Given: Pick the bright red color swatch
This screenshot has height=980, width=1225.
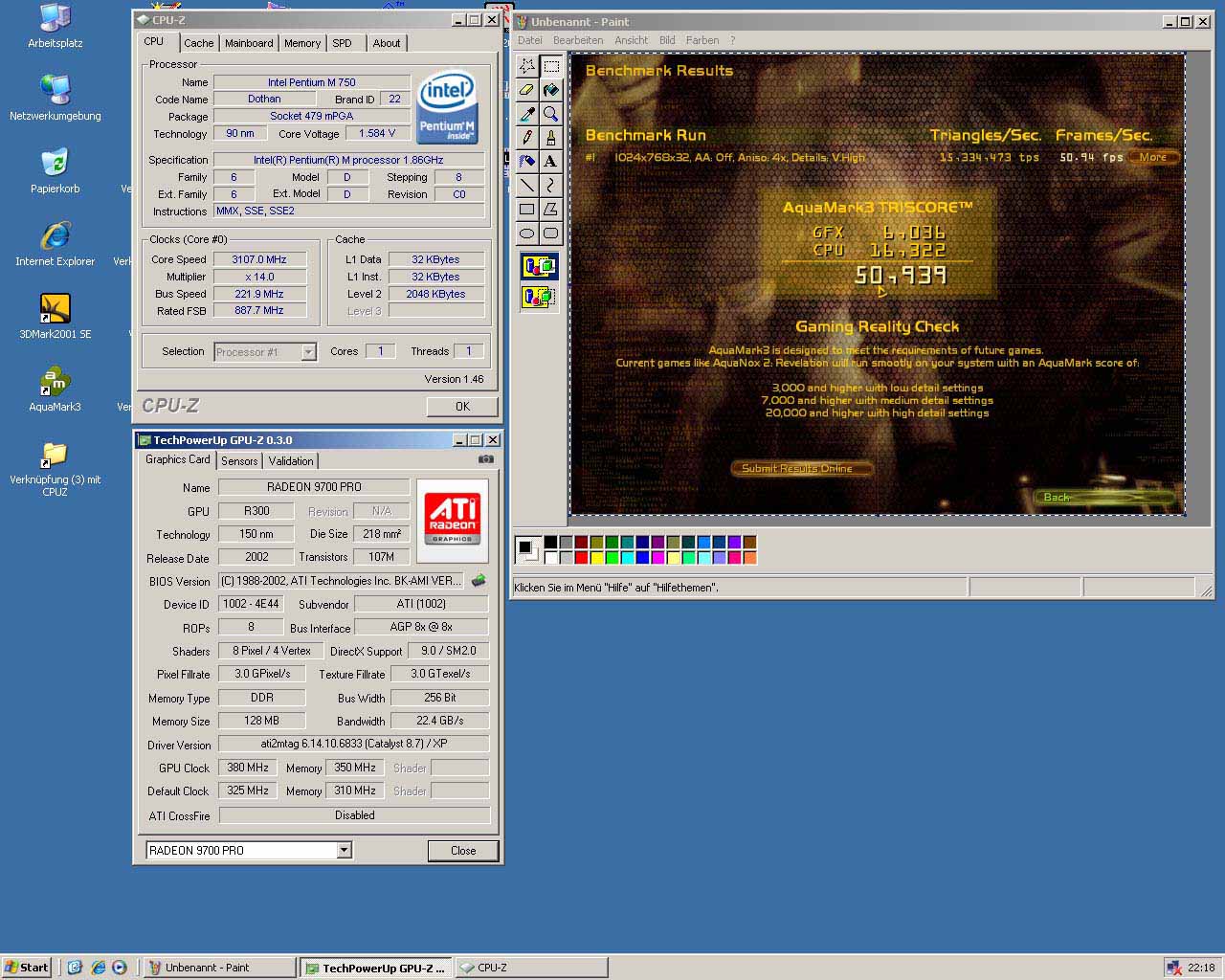Looking at the screenshot, I should [x=581, y=557].
